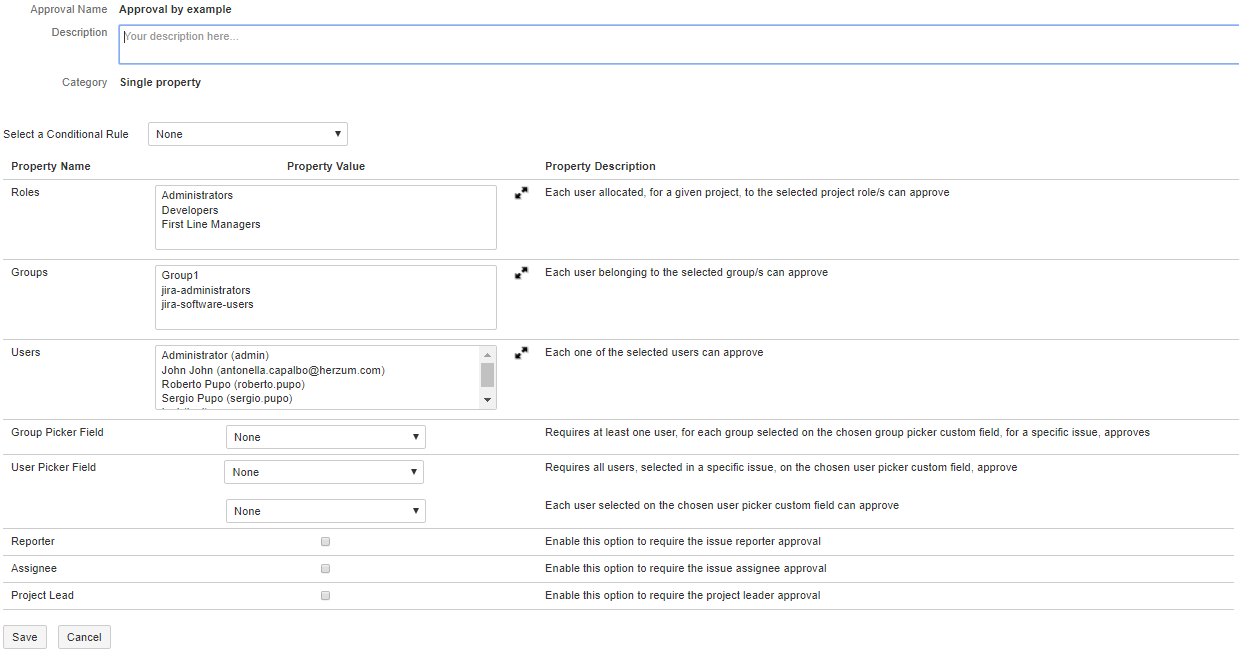Open the Select a Conditional Rule dropdown
Screen dimensions: 1249x658
coord(247,134)
